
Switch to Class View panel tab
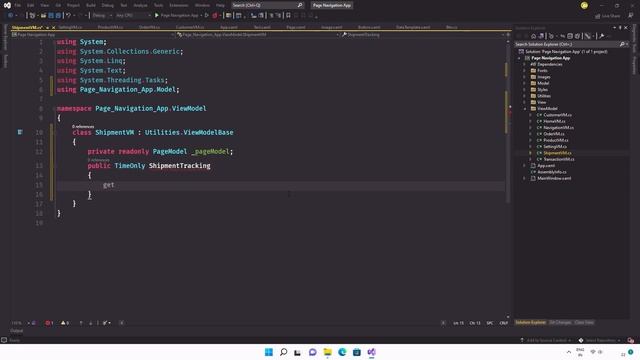[584, 322]
